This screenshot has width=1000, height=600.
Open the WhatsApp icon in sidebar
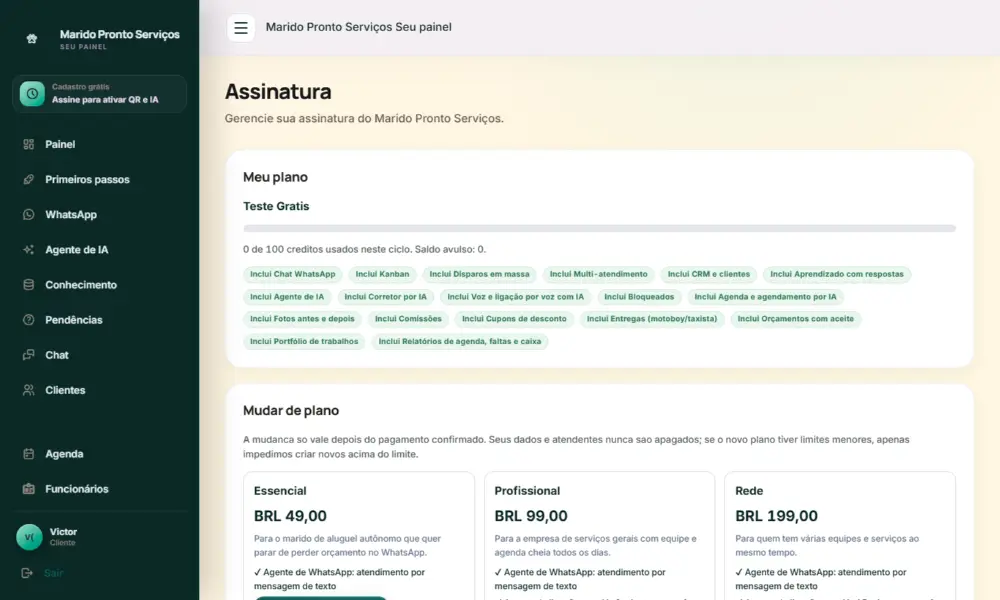pyautogui.click(x=29, y=214)
